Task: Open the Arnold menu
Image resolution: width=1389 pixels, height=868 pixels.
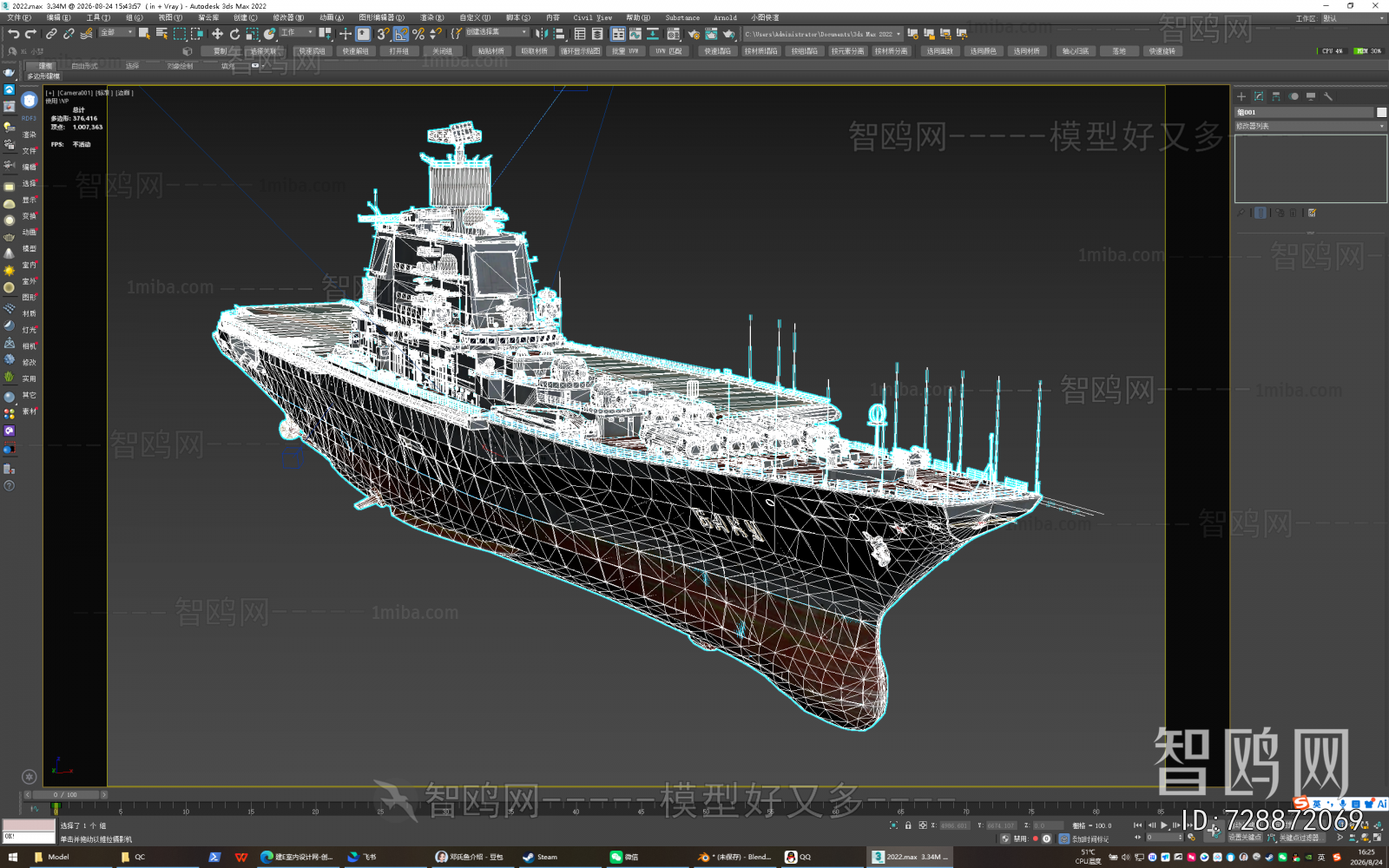Action: 725,17
